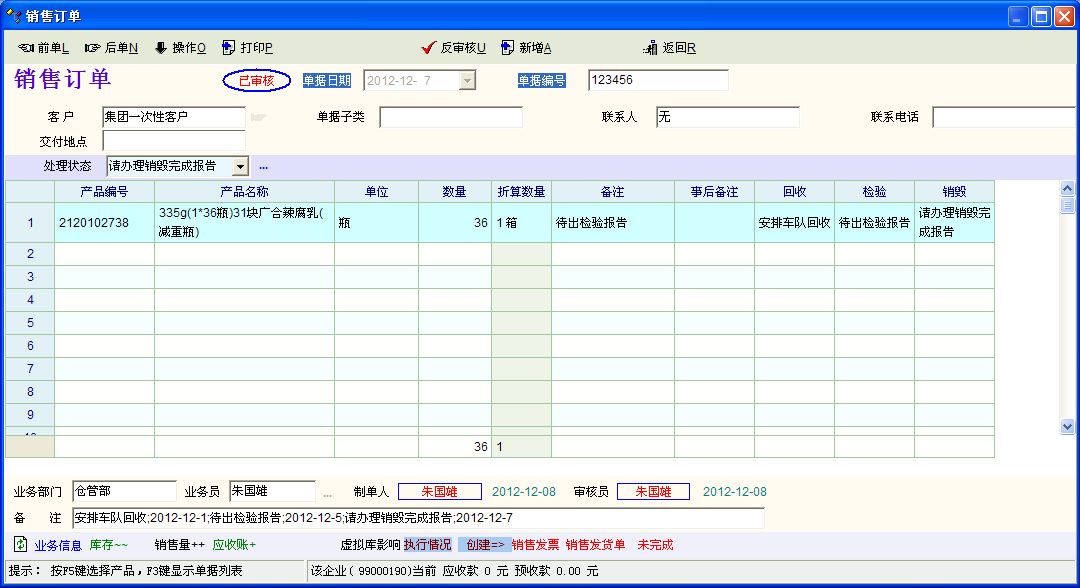
Task: Click the 创建=> button
Action: [485, 545]
